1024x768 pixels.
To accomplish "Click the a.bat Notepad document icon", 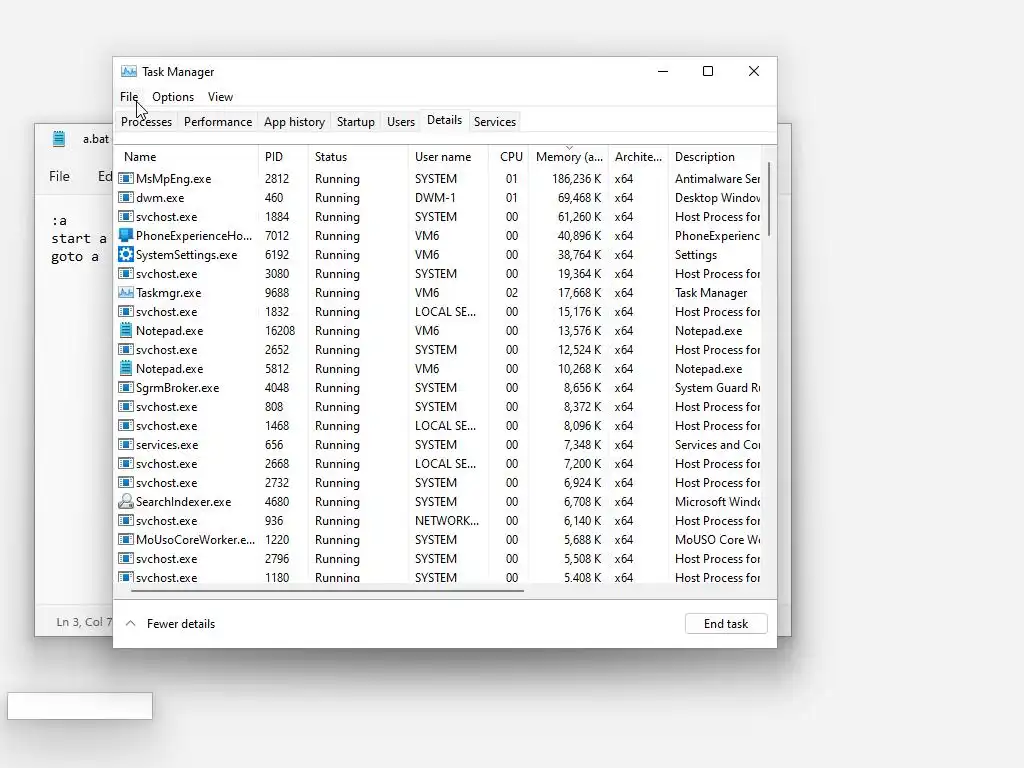I will (59, 138).
